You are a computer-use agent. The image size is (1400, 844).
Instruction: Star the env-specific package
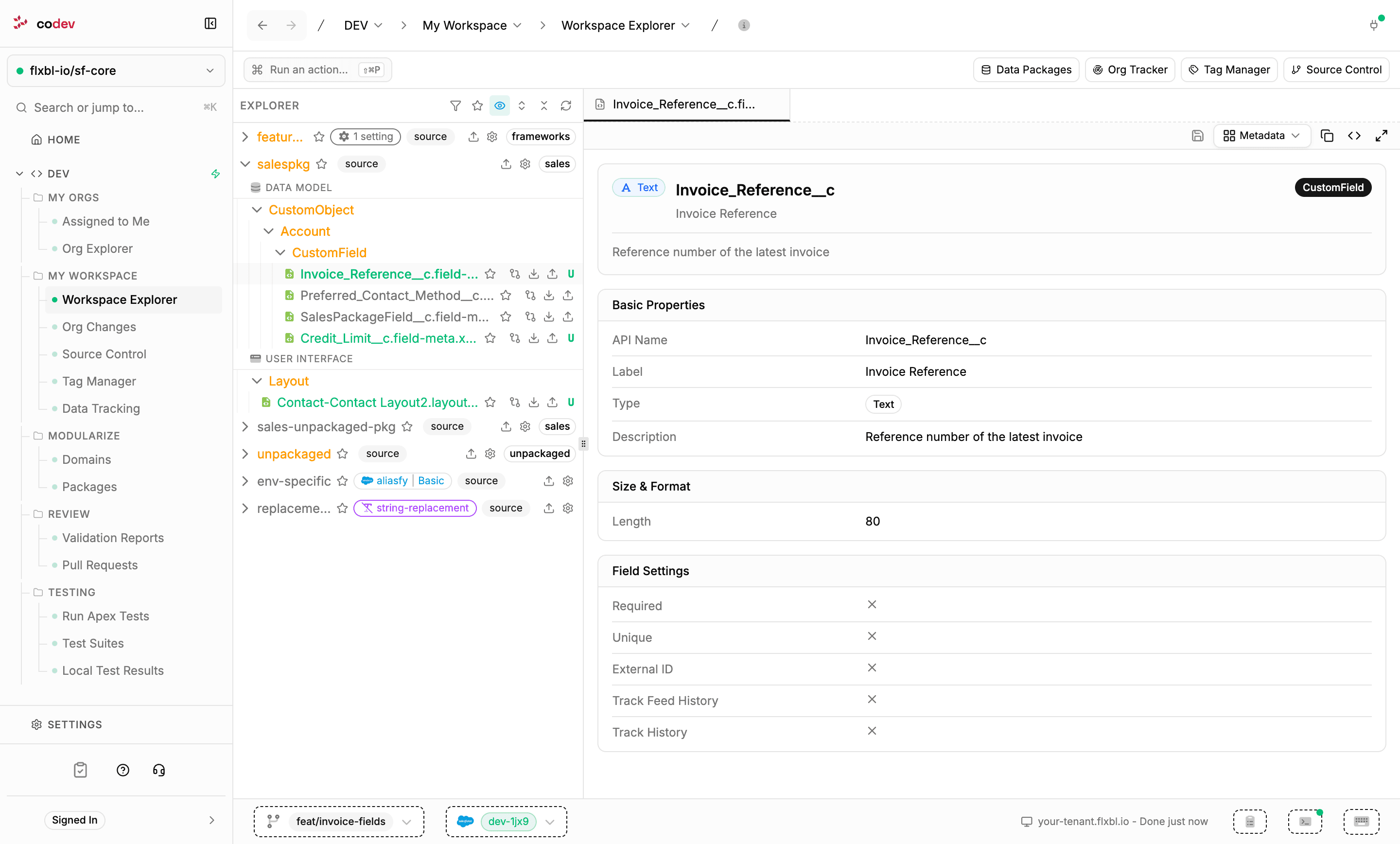pyautogui.click(x=342, y=481)
